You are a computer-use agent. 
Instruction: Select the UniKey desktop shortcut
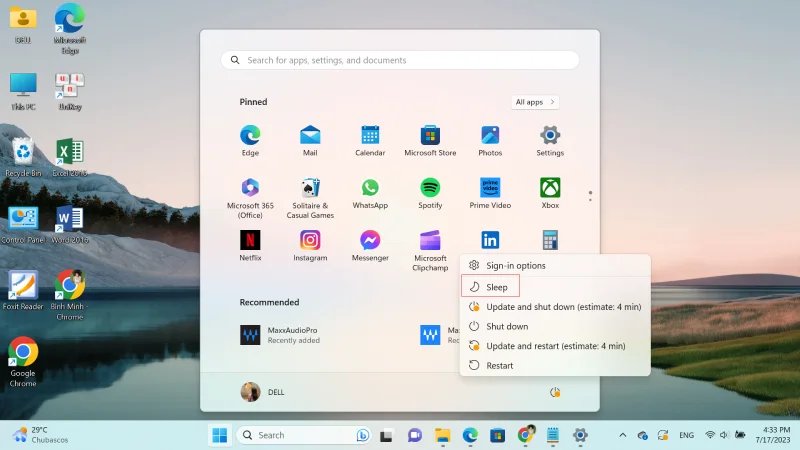click(x=70, y=91)
